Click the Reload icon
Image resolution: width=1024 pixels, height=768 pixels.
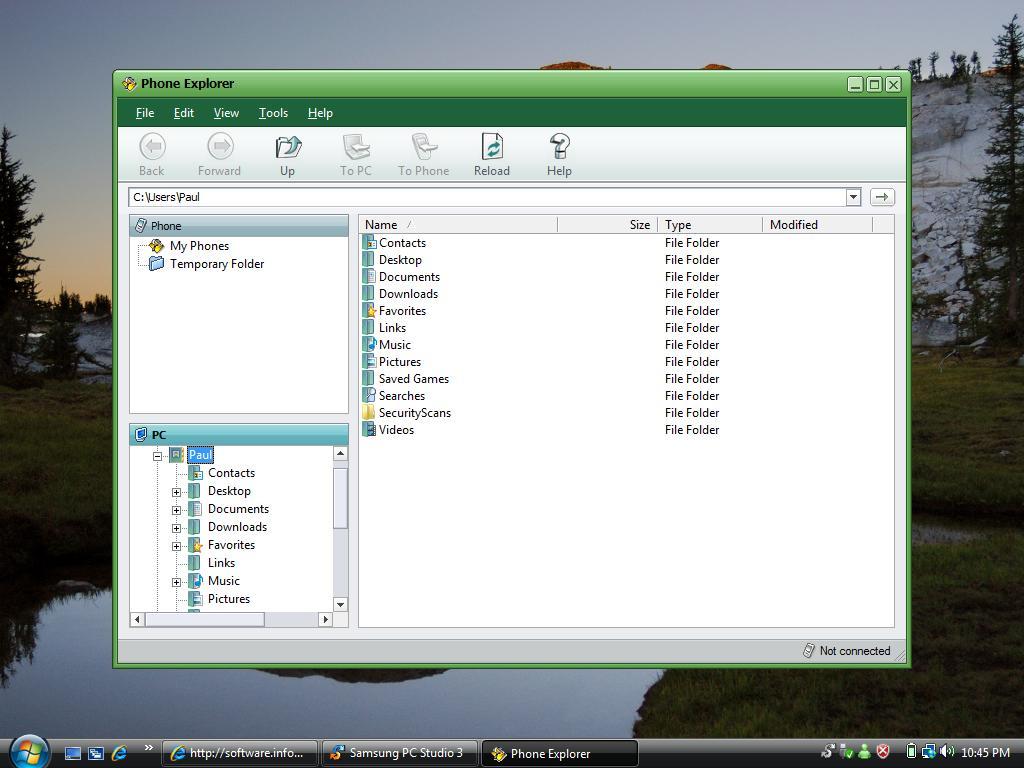(x=491, y=152)
